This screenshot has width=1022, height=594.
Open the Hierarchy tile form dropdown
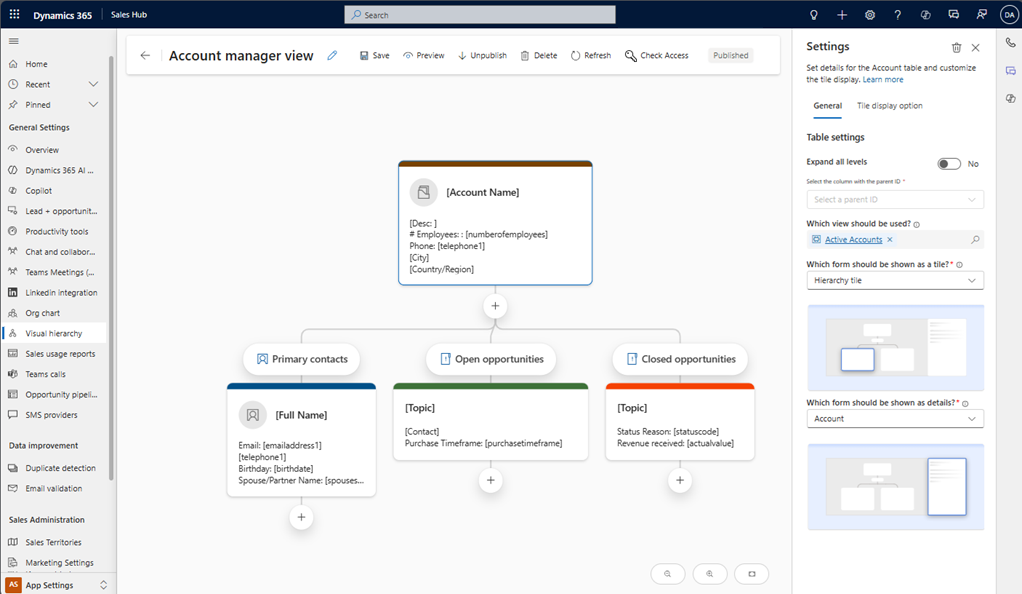(x=894, y=280)
